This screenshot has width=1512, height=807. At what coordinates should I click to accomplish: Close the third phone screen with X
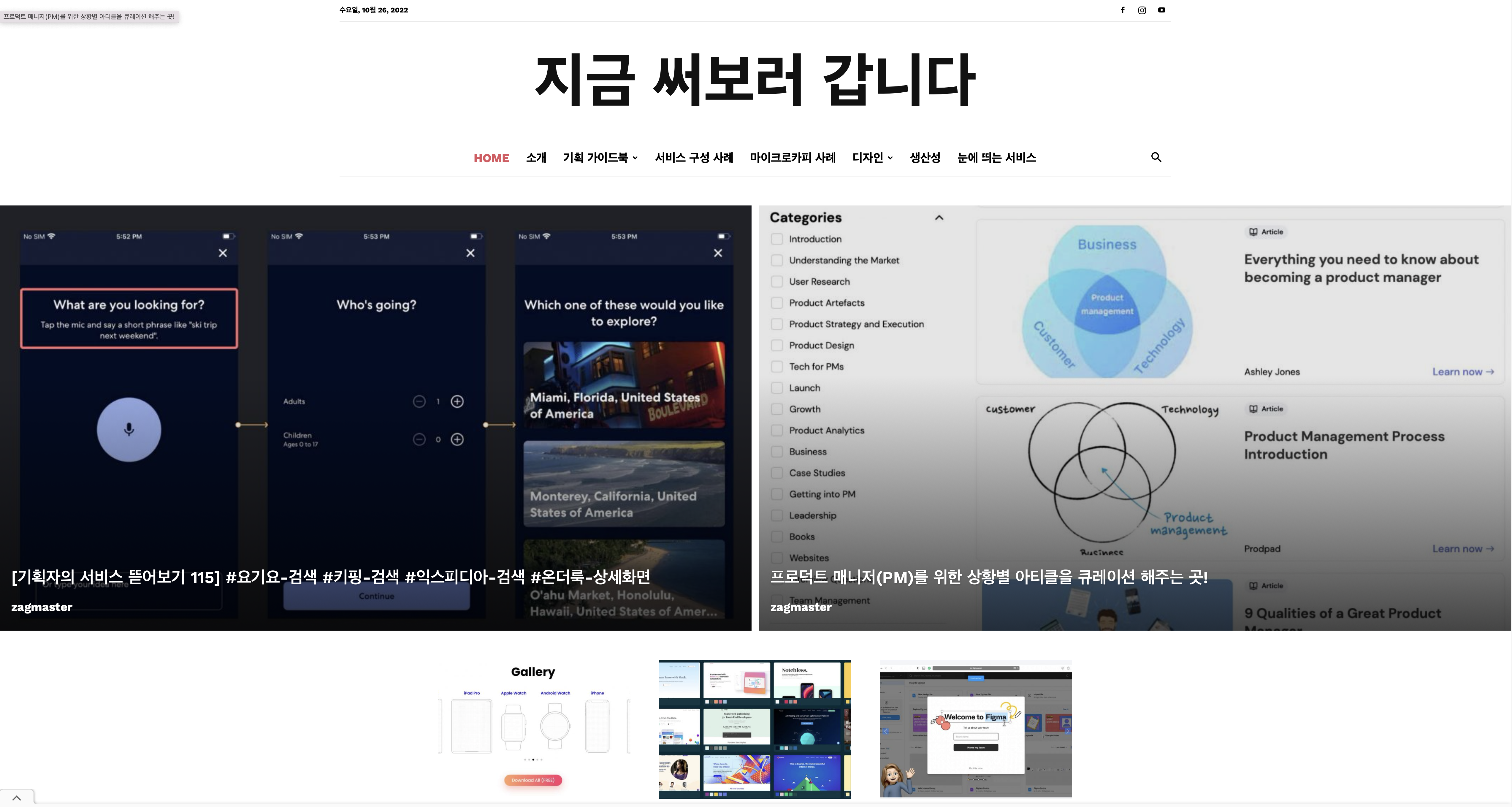point(718,253)
